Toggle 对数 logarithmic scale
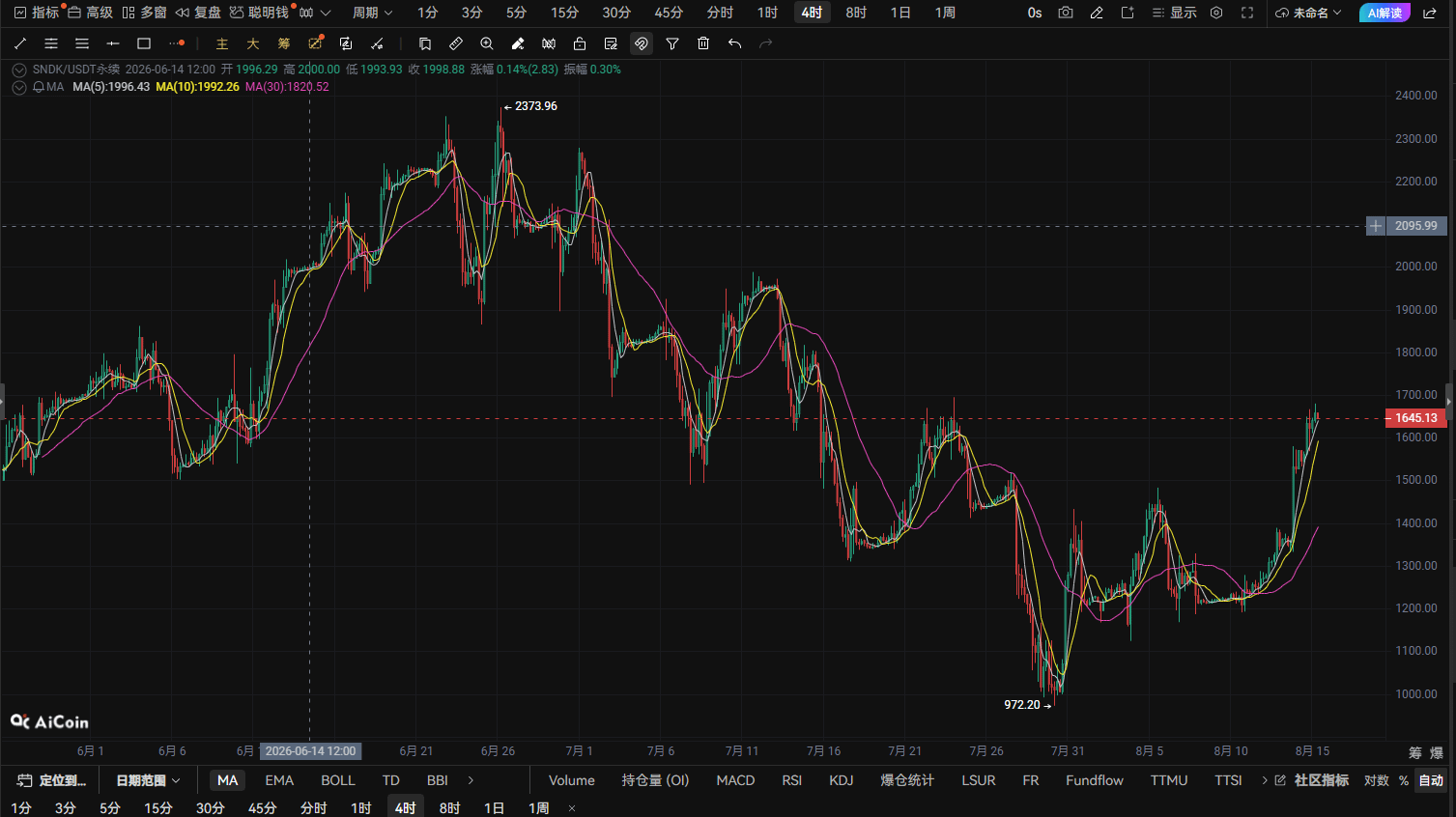The height and width of the screenshot is (817, 1456). coord(1377,780)
